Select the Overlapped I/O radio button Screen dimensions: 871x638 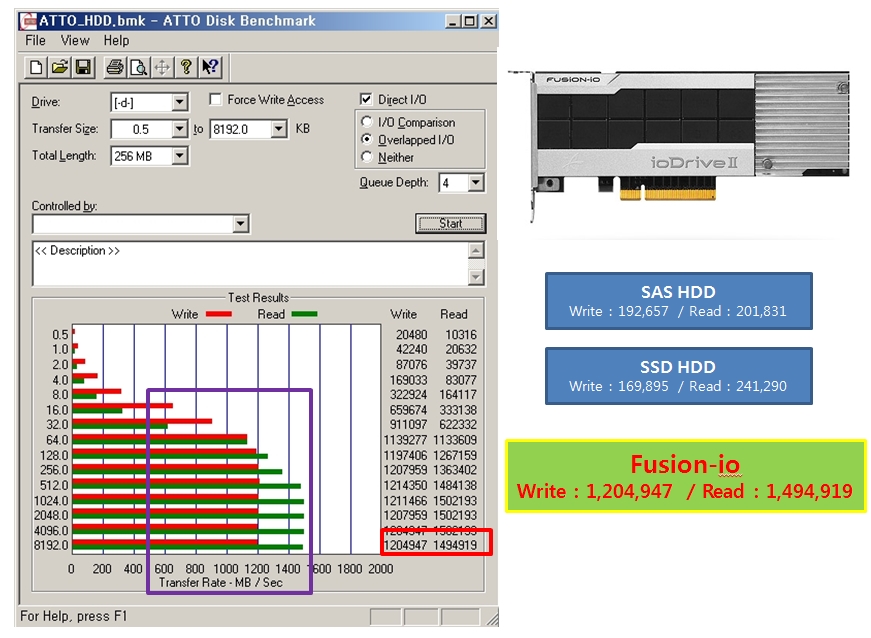(x=367, y=139)
